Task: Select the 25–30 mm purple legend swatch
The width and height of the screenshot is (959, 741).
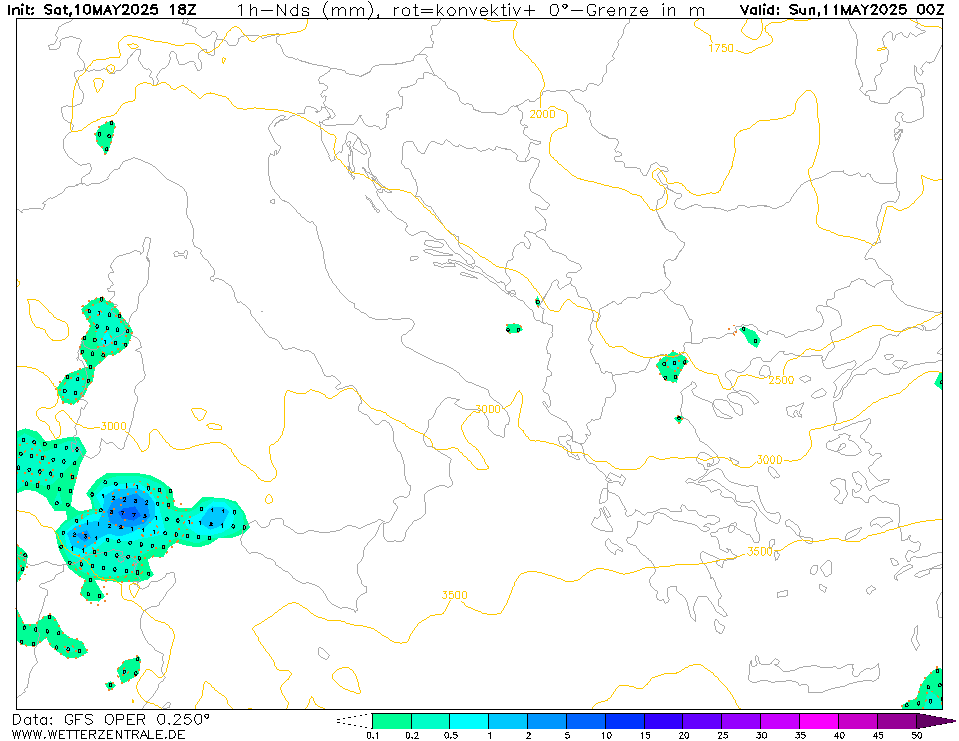Action: click(741, 721)
